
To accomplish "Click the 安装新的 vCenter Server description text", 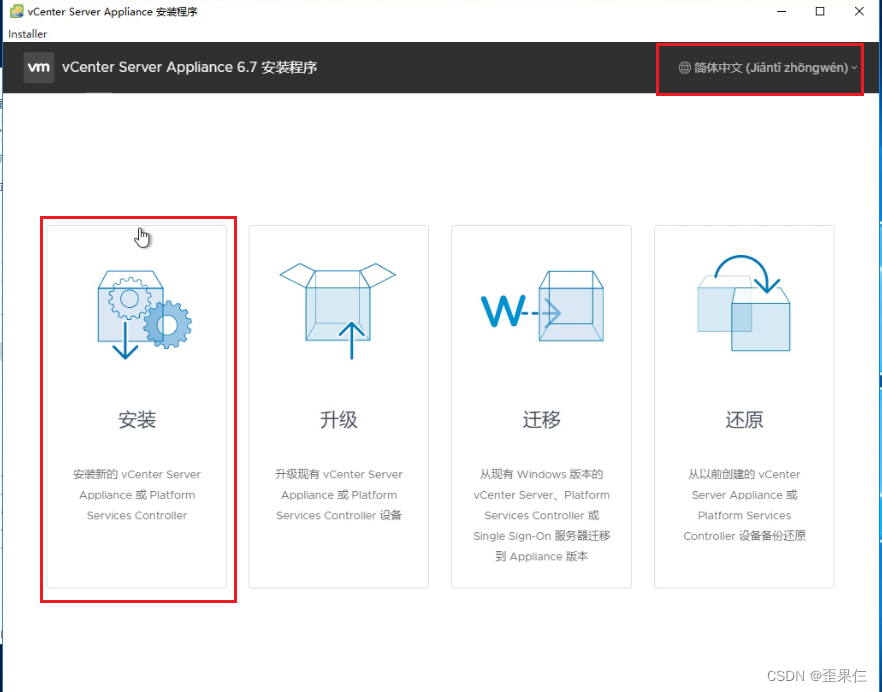I will pos(137,495).
